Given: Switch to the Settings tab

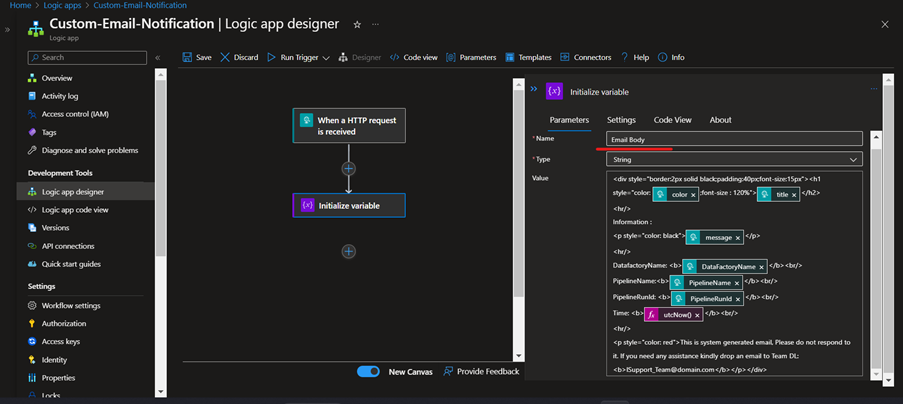Looking at the screenshot, I should point(621,120).
